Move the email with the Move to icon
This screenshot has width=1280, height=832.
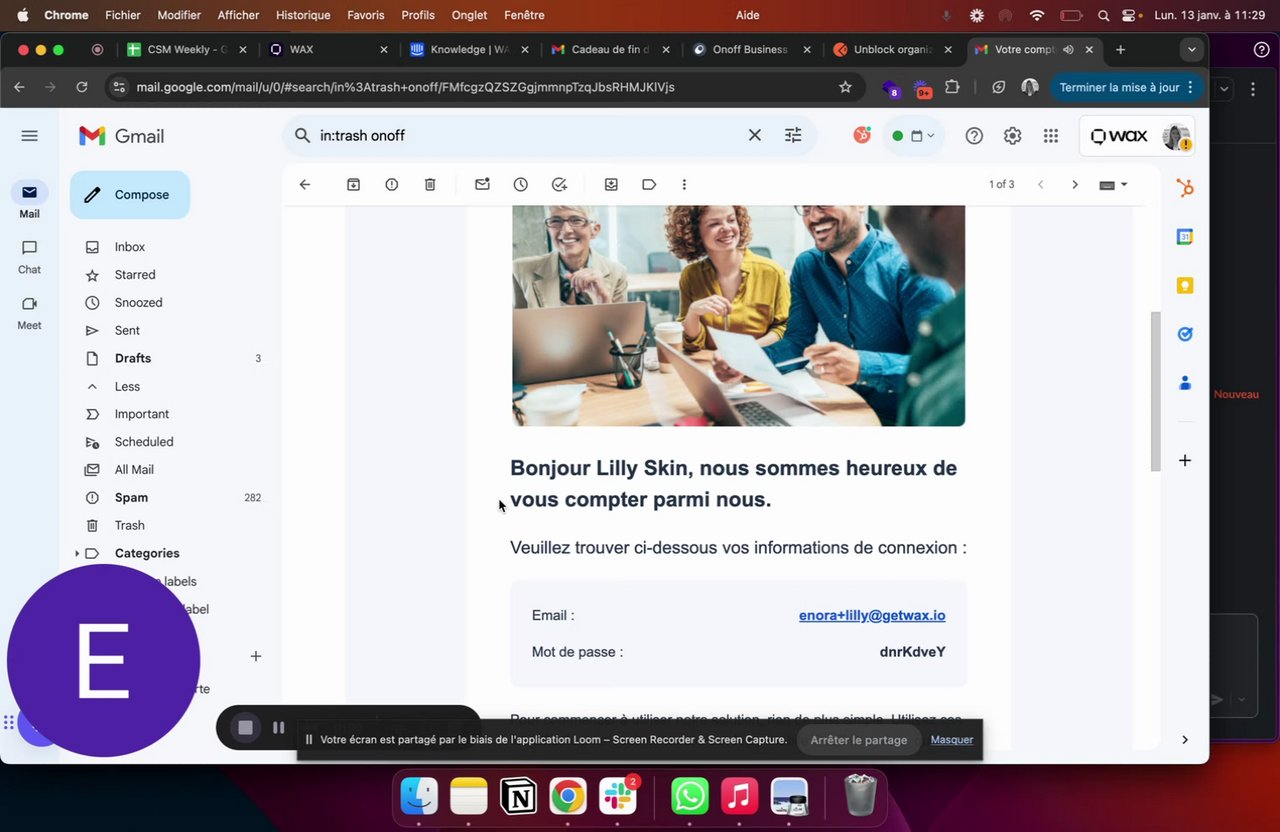611,184
